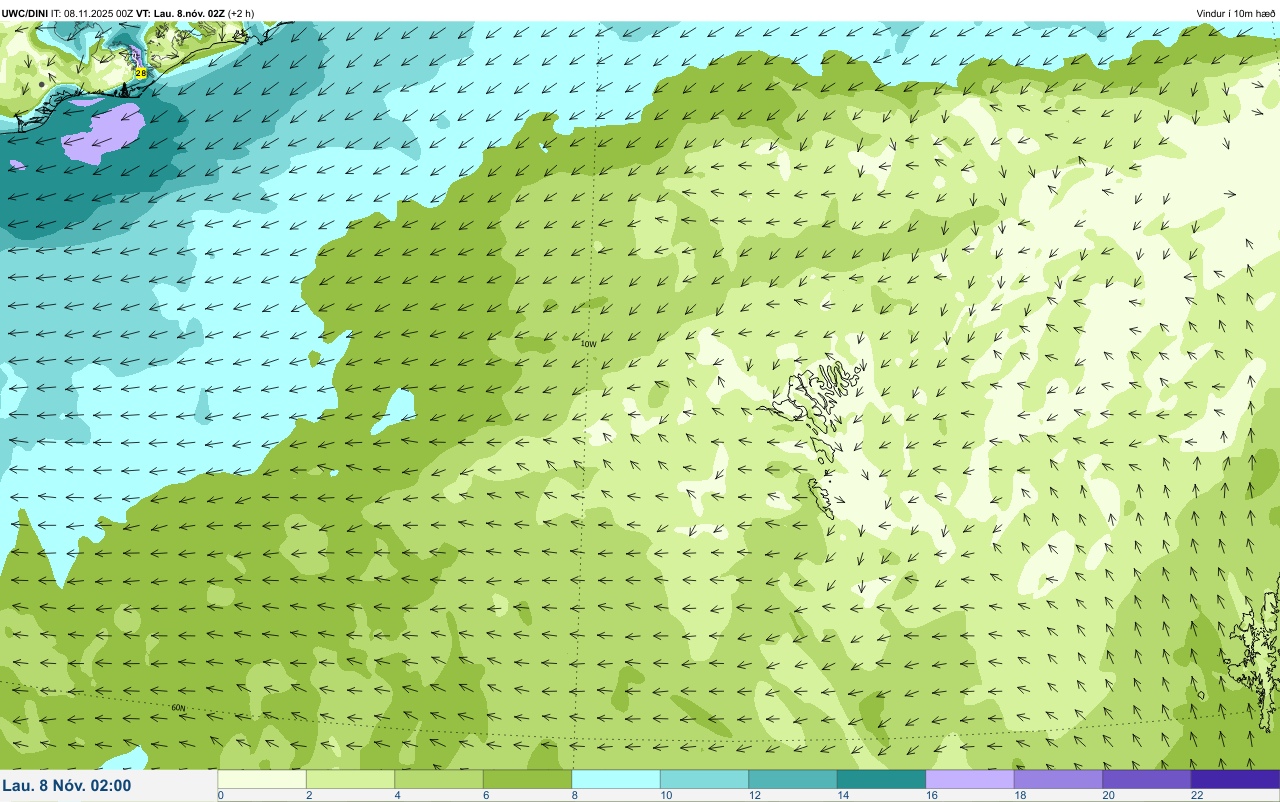Click the 'Lau. 8 Nóv. 02:00' date label
1280x802 pixels.
(x=67, y=786)
